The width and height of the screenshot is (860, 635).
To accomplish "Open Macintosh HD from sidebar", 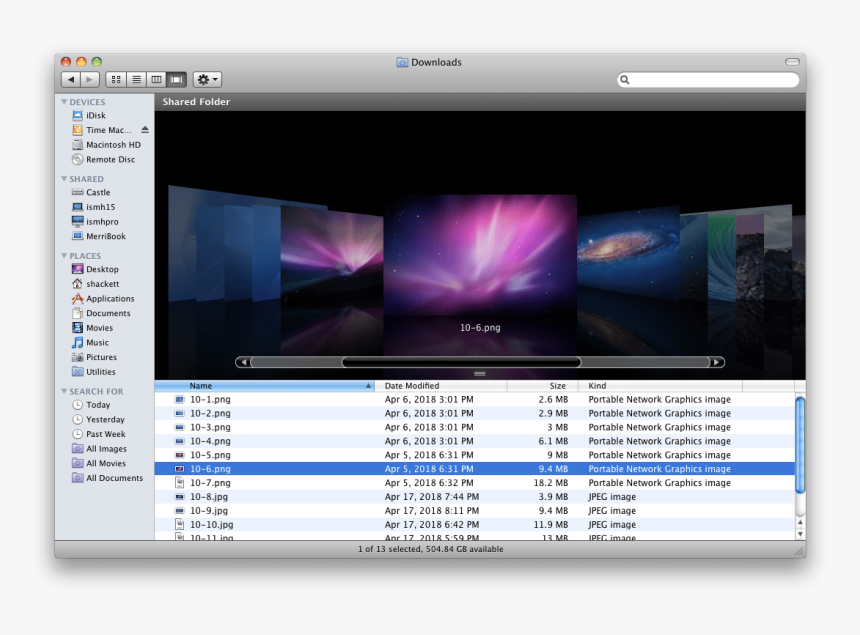I will (x=106, y=145).
